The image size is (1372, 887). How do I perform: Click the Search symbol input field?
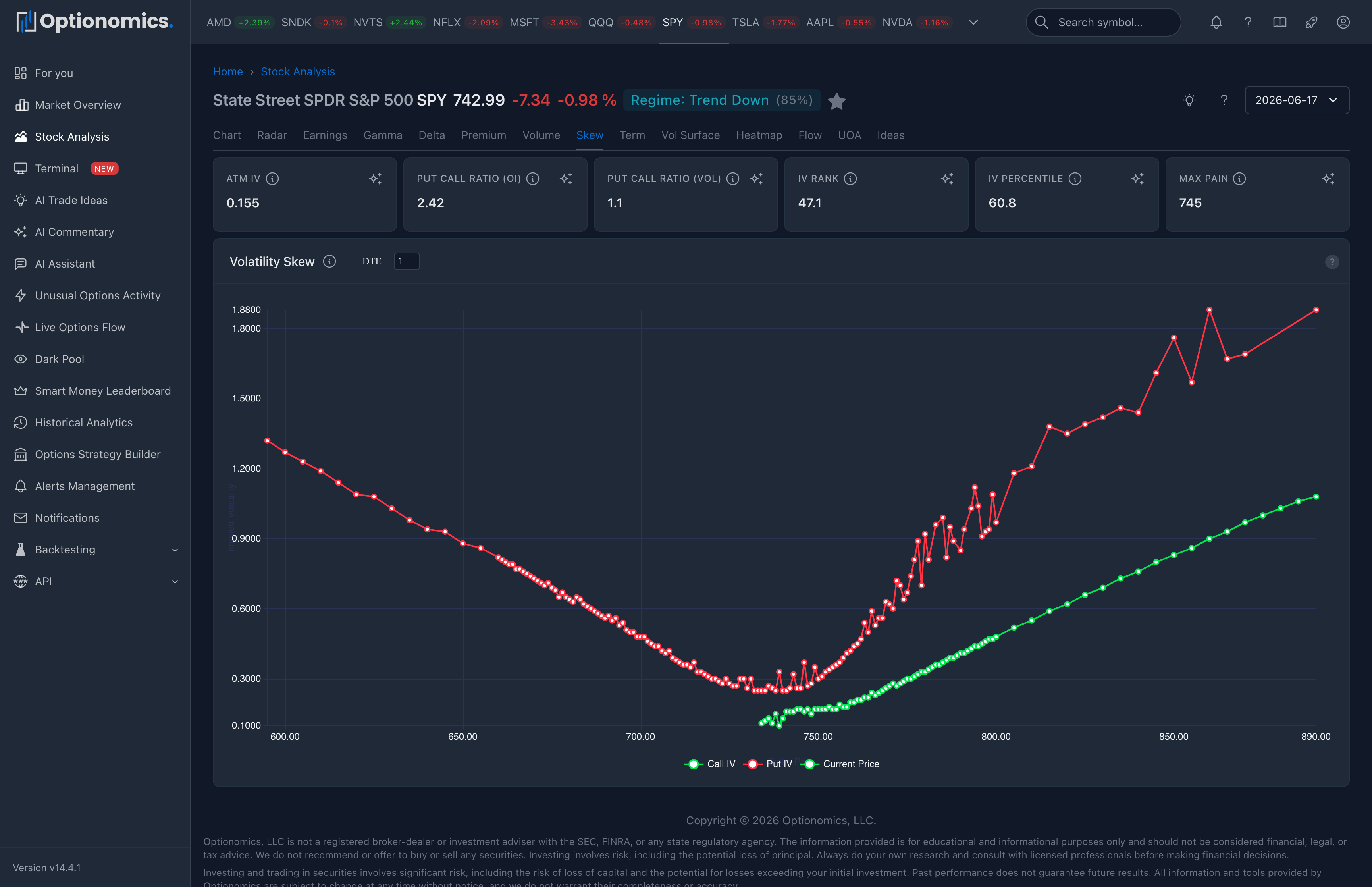1103,23
